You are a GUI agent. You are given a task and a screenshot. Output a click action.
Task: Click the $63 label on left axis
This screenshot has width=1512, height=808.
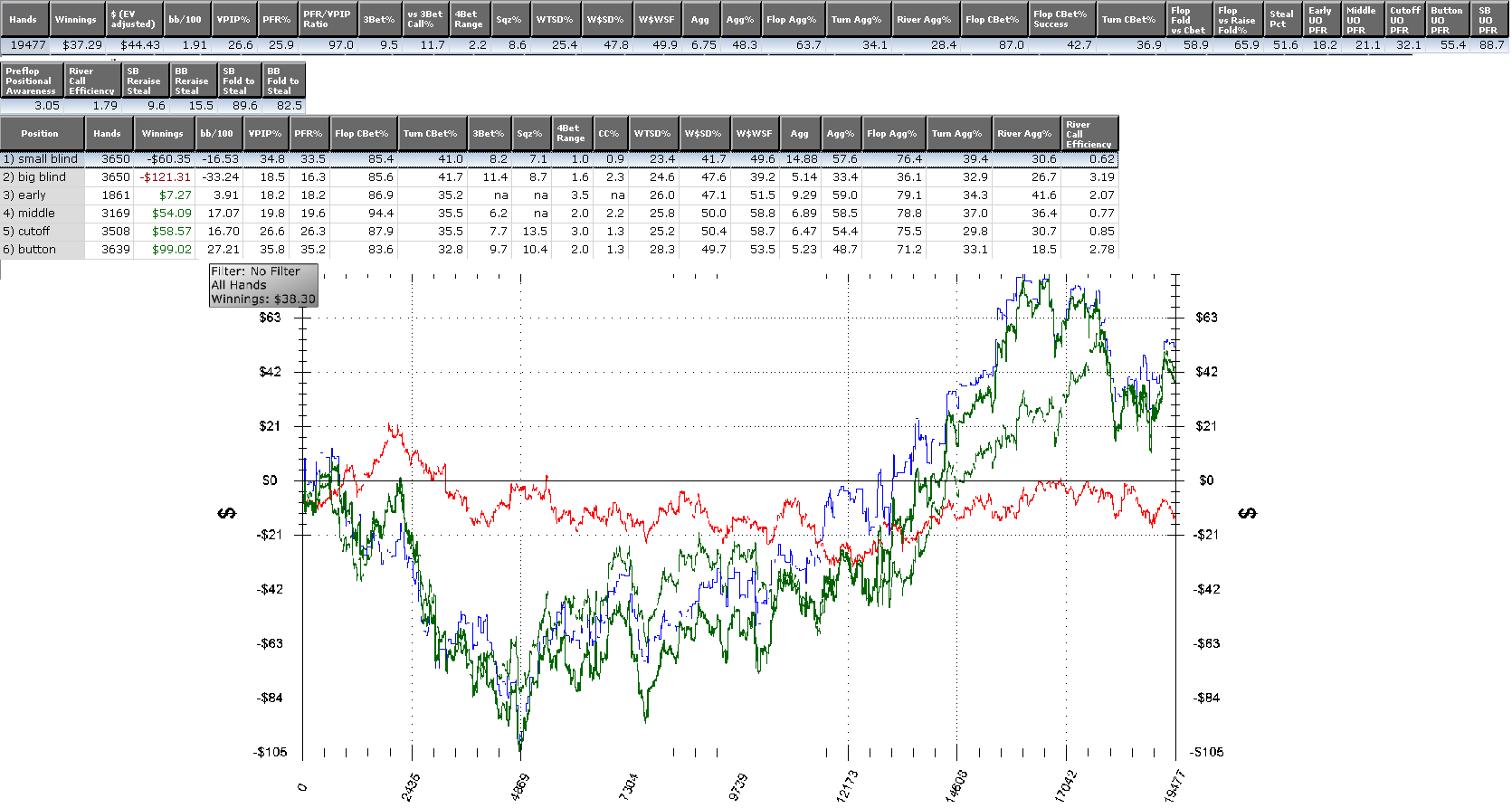click(x=270, y=318)
